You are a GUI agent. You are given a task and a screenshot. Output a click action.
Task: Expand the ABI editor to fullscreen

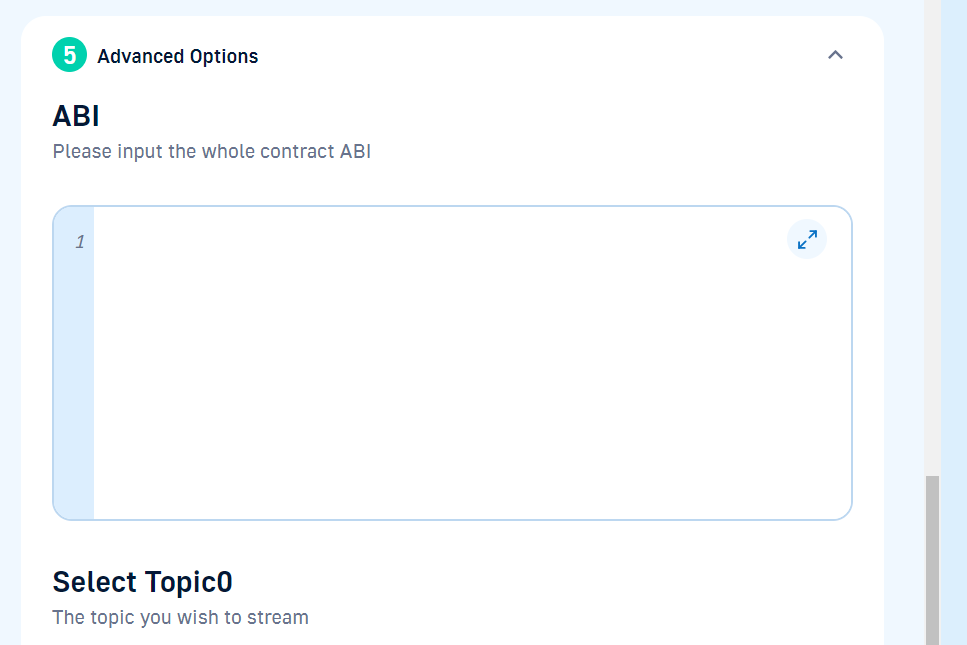807,239
